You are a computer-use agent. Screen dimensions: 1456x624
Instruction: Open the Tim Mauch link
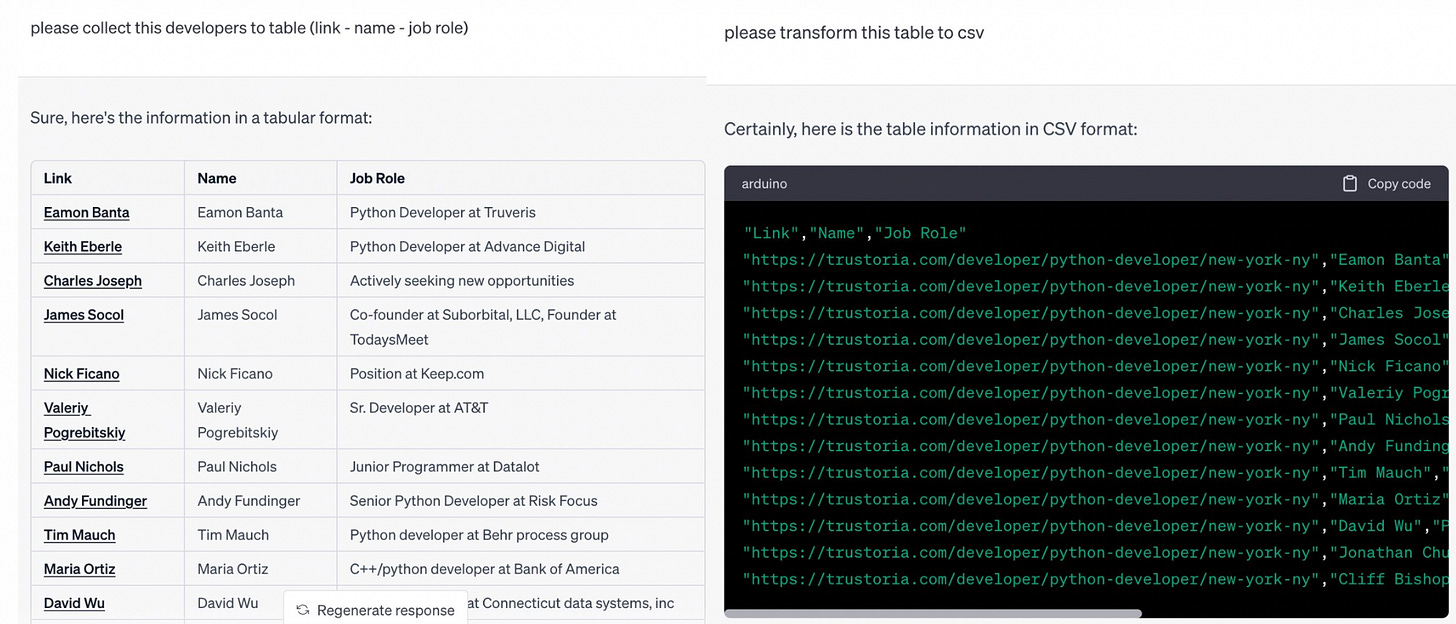tap(80, 534)
